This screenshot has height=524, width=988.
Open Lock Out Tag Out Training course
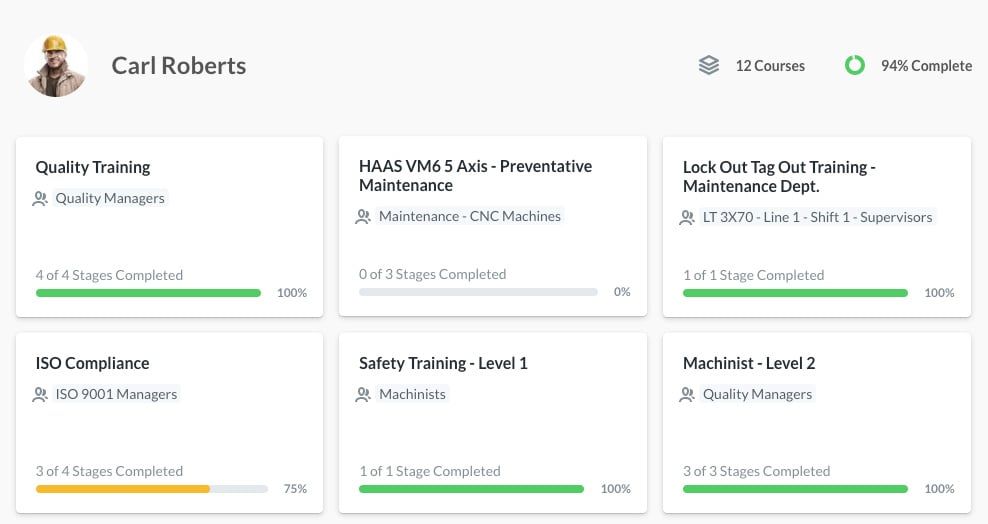coord(779,177)
